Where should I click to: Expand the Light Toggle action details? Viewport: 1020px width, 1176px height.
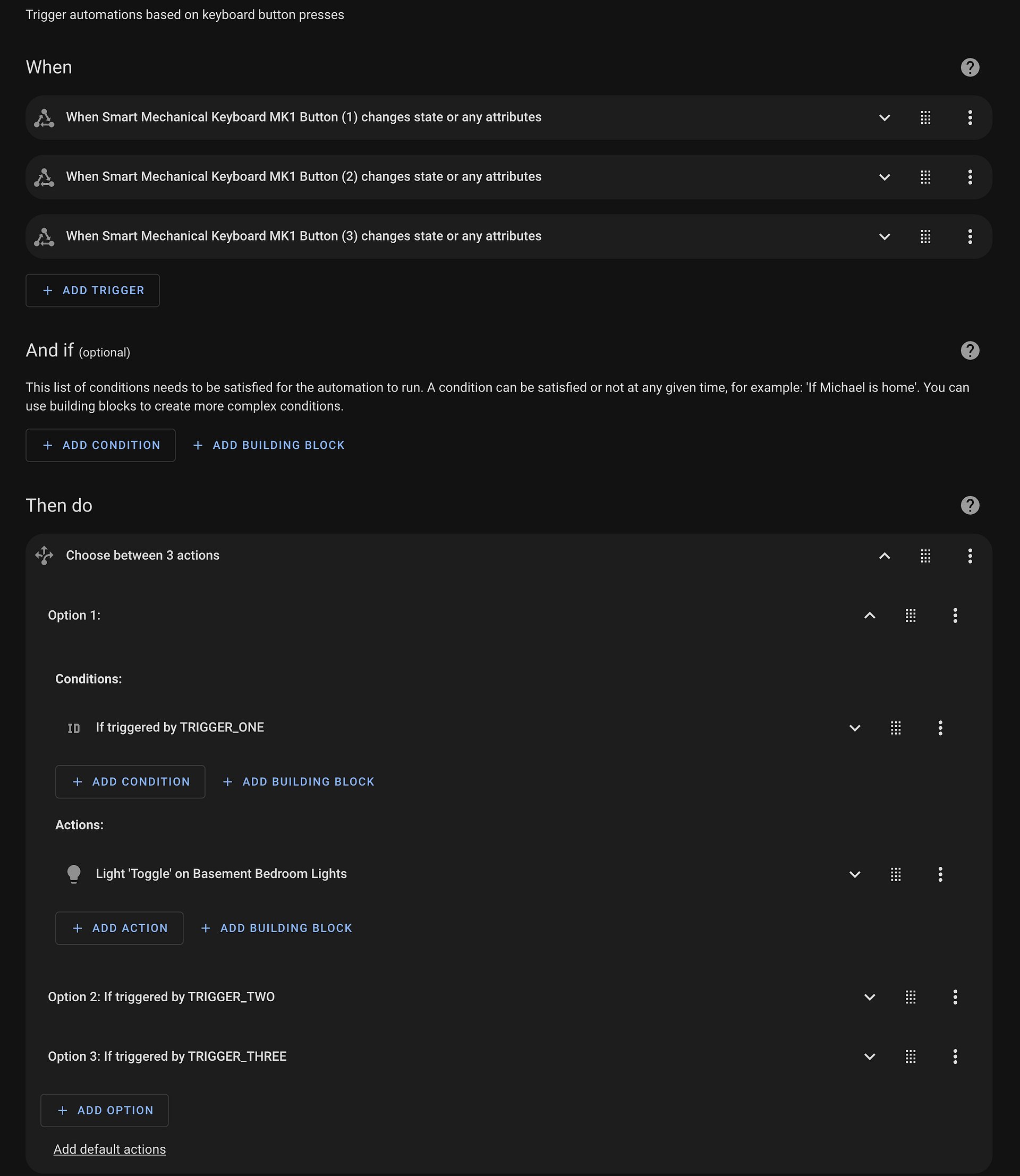pos(854,874)
